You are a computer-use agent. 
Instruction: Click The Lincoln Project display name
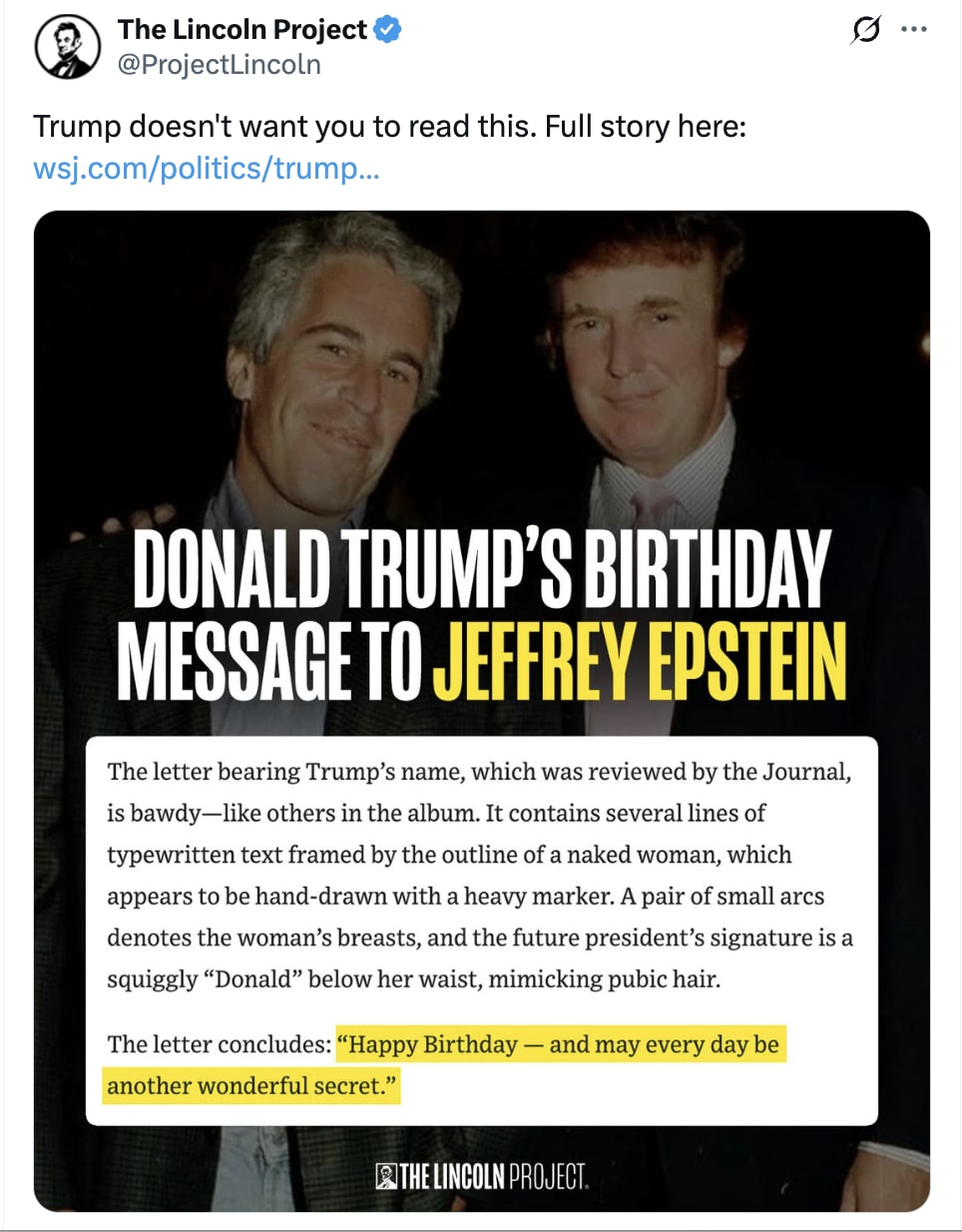click(x=242, y=30)
